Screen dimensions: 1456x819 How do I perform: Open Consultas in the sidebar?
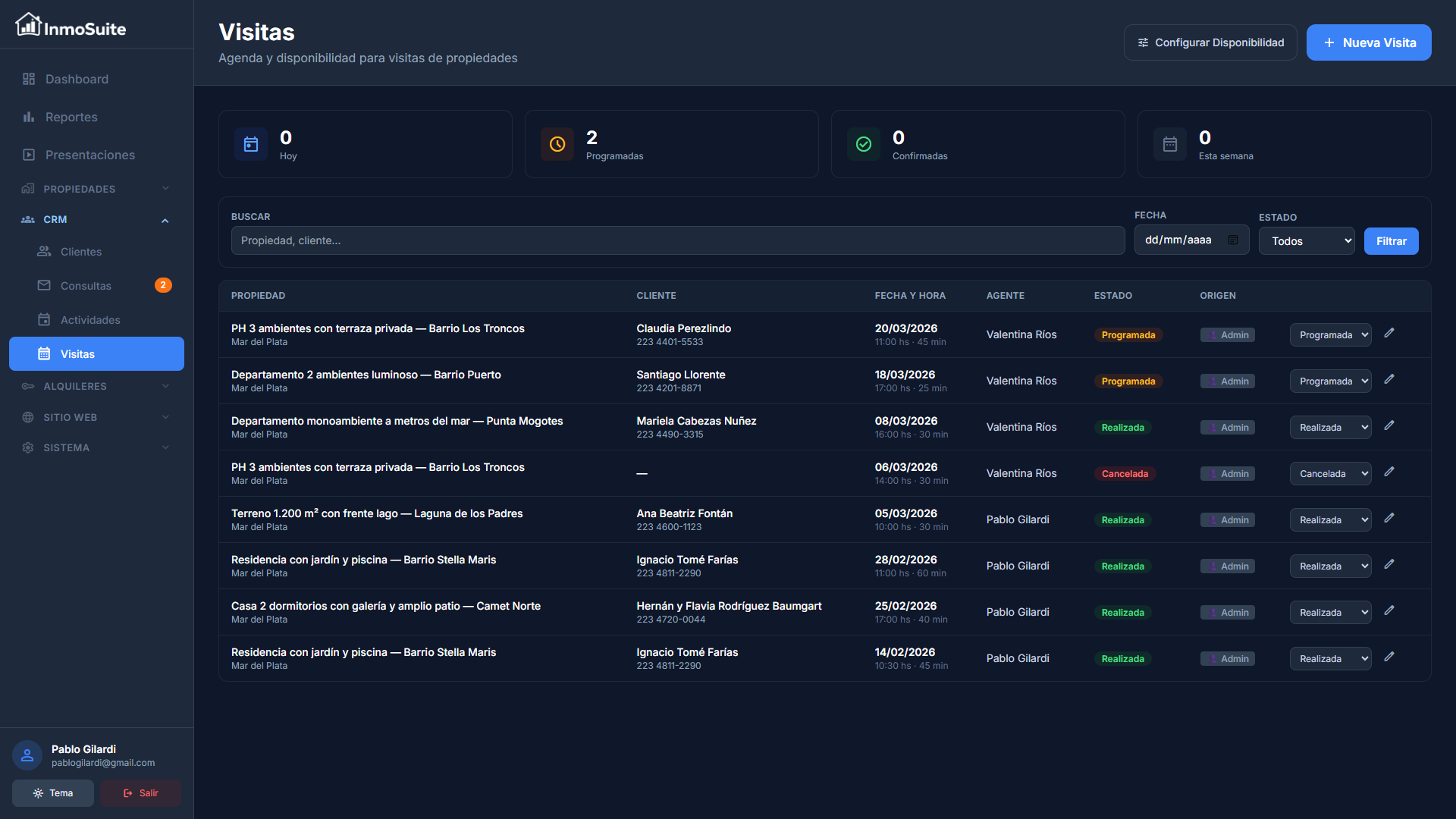coord(86,286)
